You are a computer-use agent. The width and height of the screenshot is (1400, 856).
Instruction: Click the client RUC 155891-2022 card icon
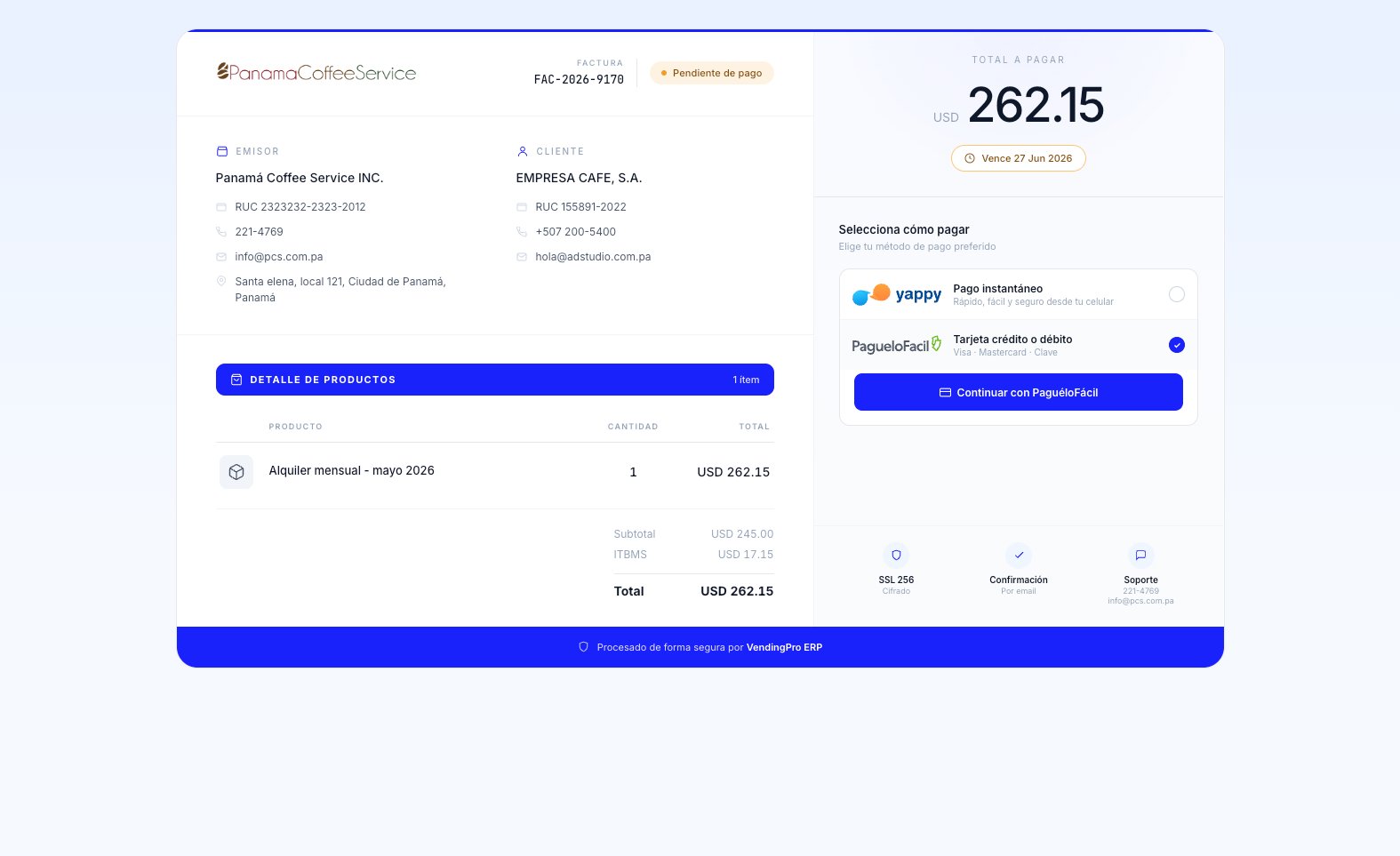522,207
